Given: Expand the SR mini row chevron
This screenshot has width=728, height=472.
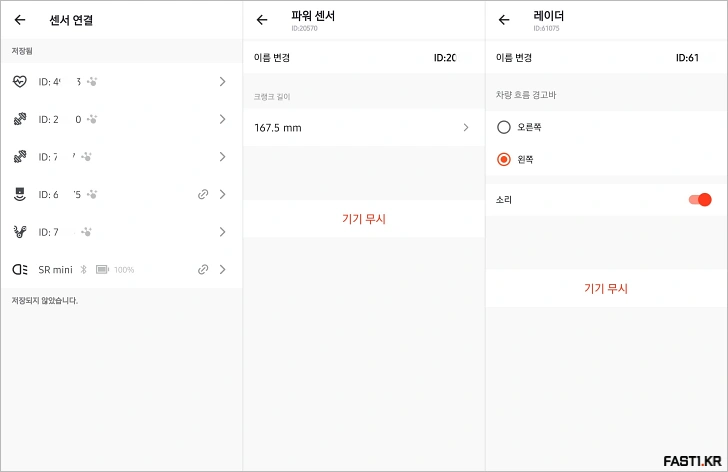Looking at the screenshot, I should 222,269.
